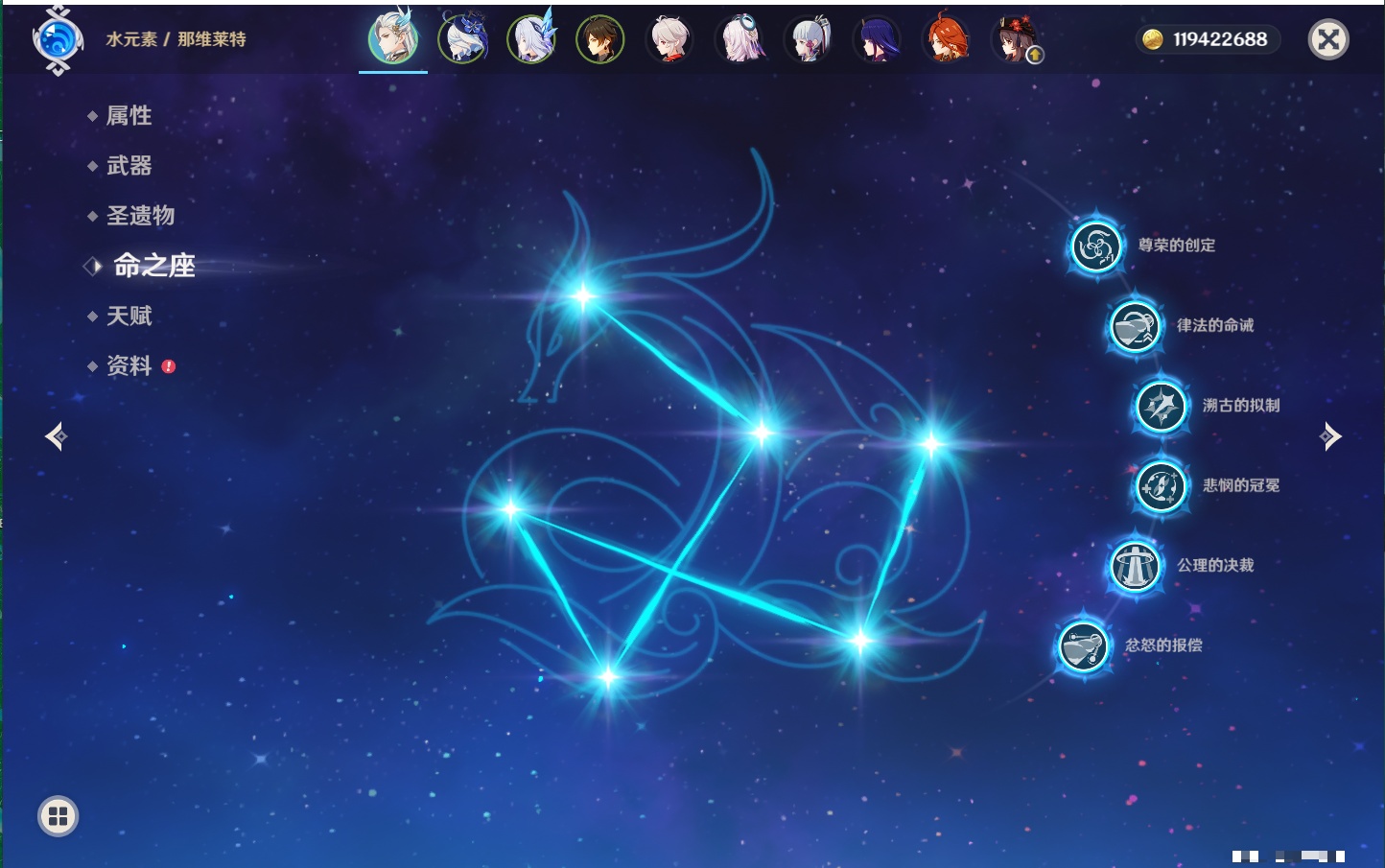
Task: Click the topmost star at the dragon's head
Action: pyautogui.click(x=583, y=295)
